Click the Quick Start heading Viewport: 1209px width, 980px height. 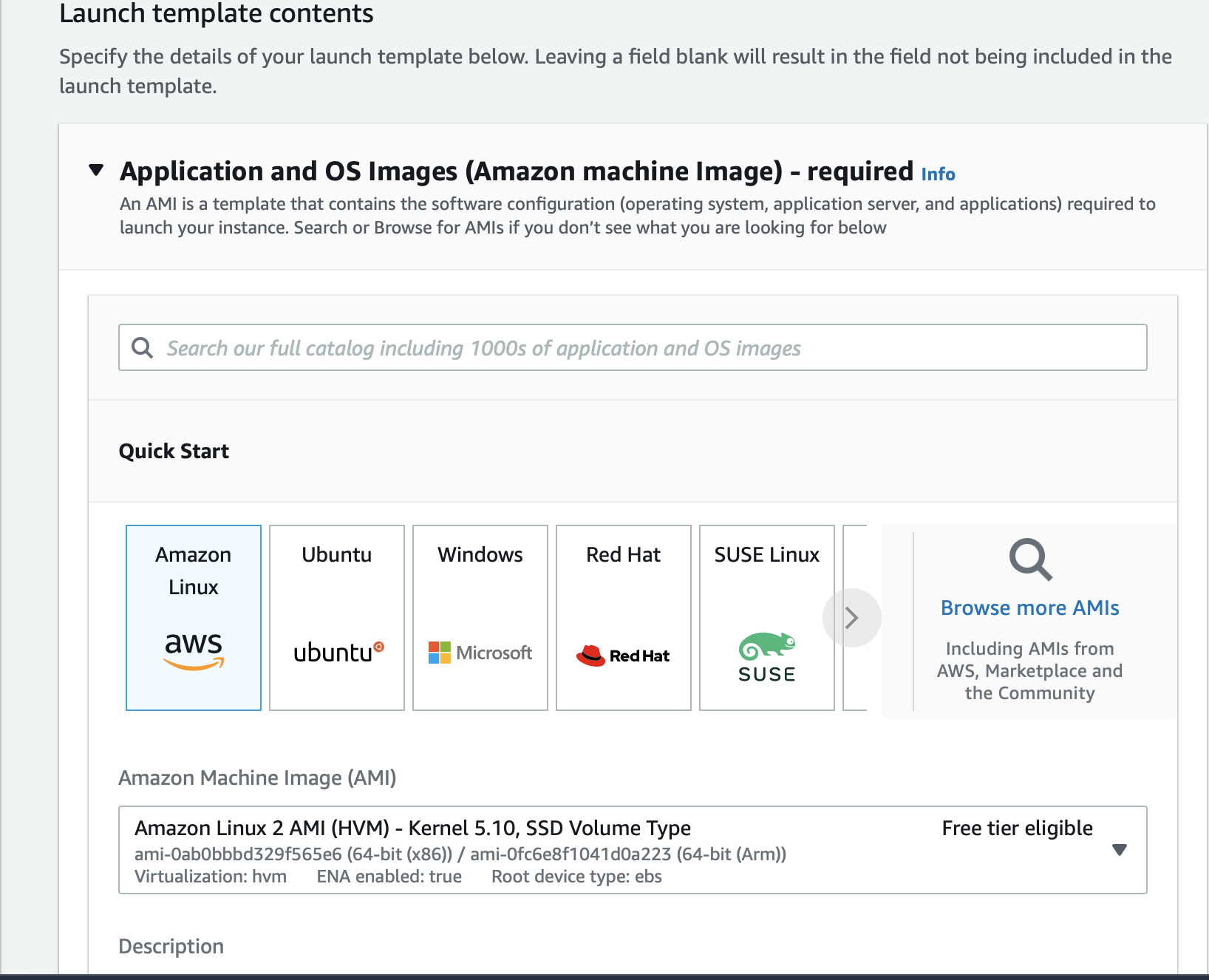tap(174, 451)
